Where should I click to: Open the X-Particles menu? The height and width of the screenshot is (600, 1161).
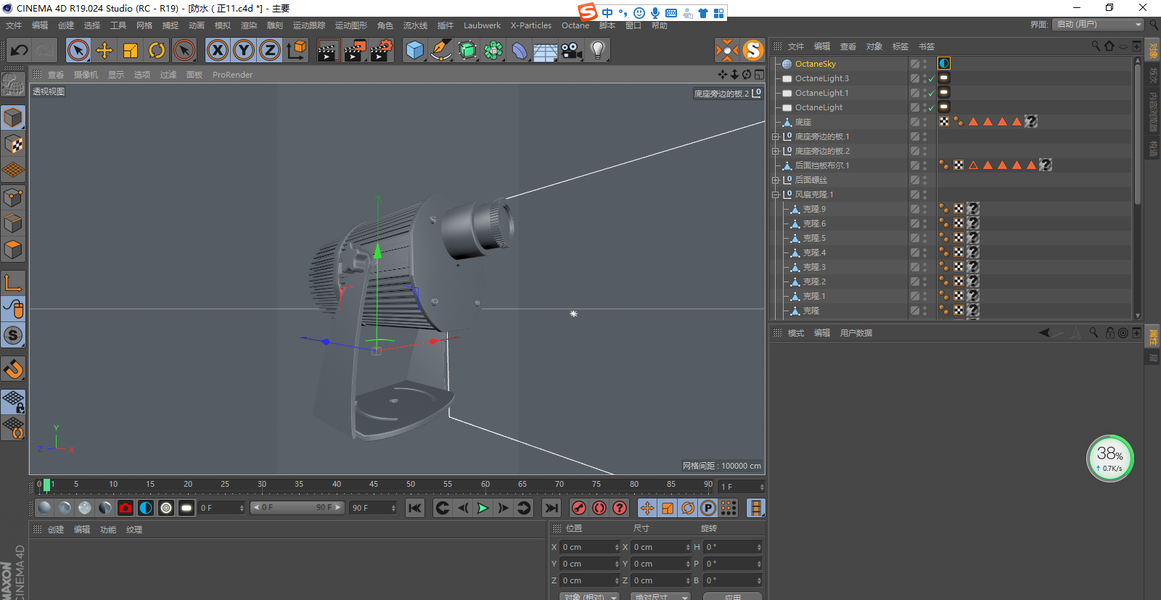531,25
